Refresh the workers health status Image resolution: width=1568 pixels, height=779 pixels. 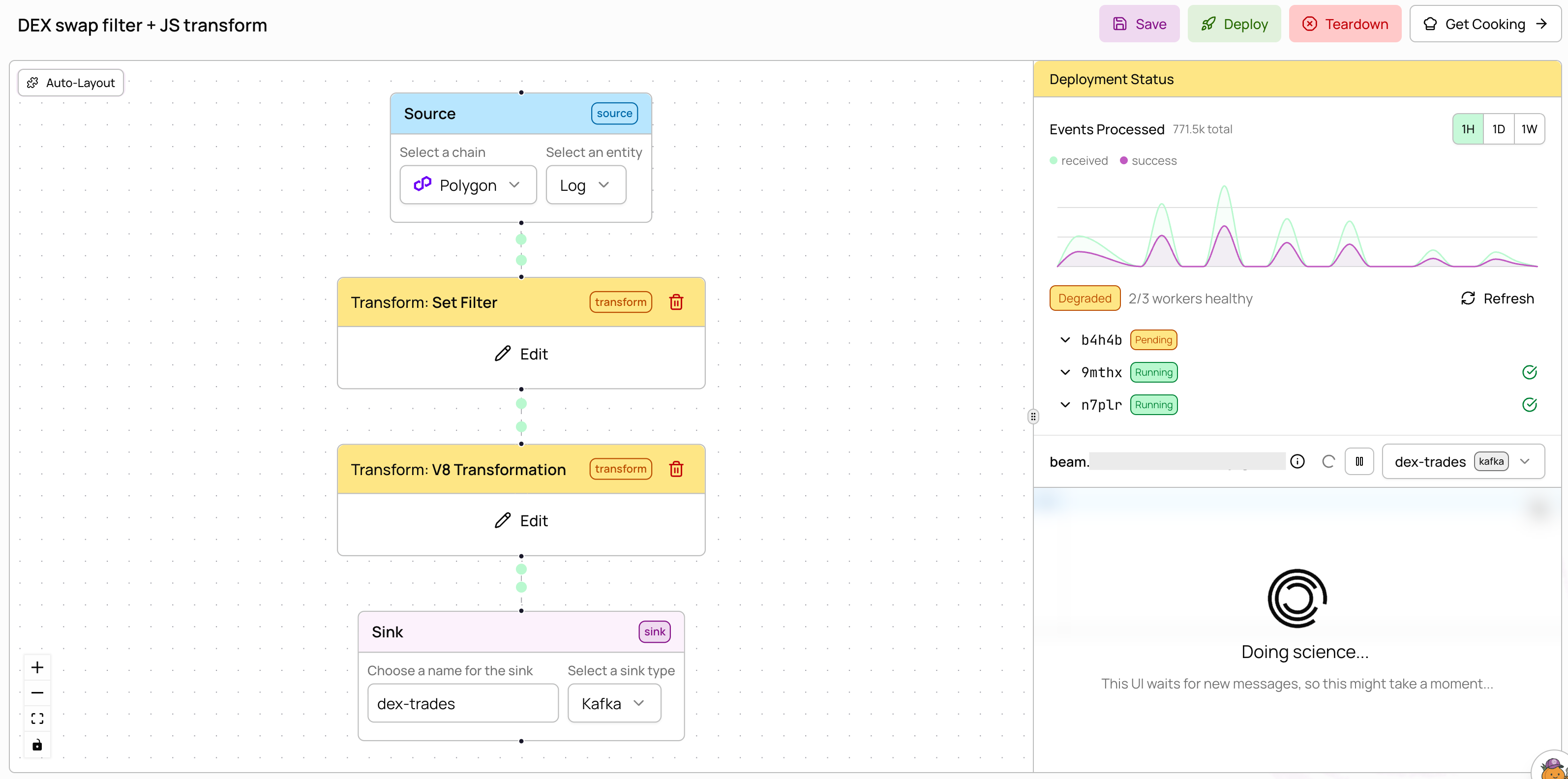coord(1497,298)
